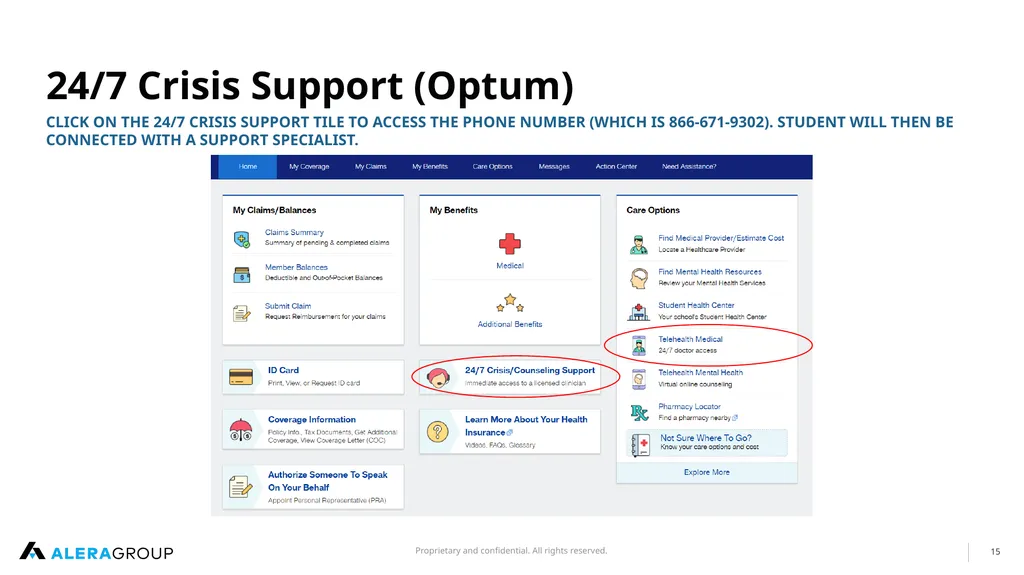The height and width of the screenshot is (575, 1024).
Task: Click the Submit Claim document icon
Action: click(242, 314)
